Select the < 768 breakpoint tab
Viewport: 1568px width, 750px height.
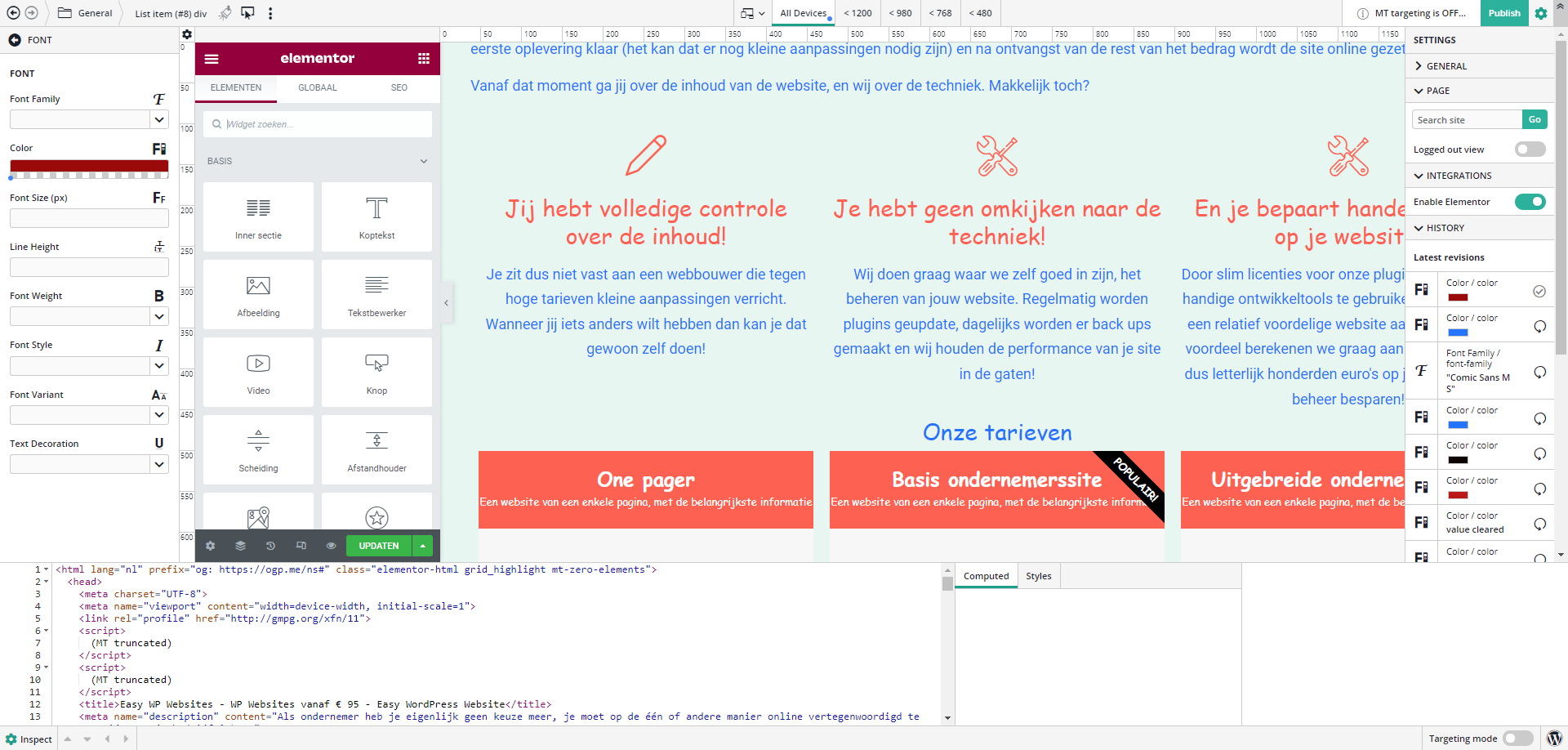pos(940,13)
